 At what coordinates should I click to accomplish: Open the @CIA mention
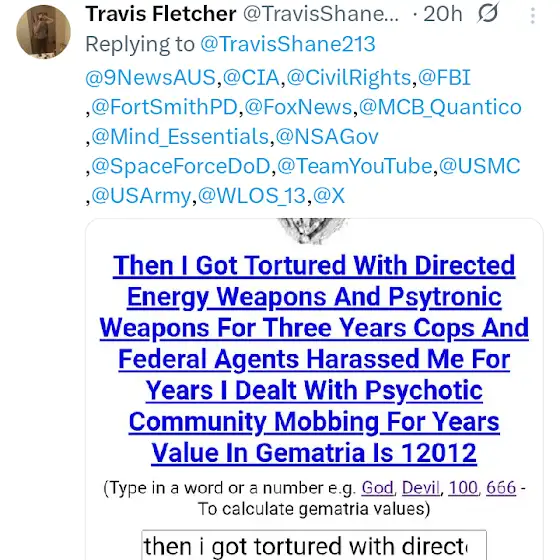coord(251,78)
